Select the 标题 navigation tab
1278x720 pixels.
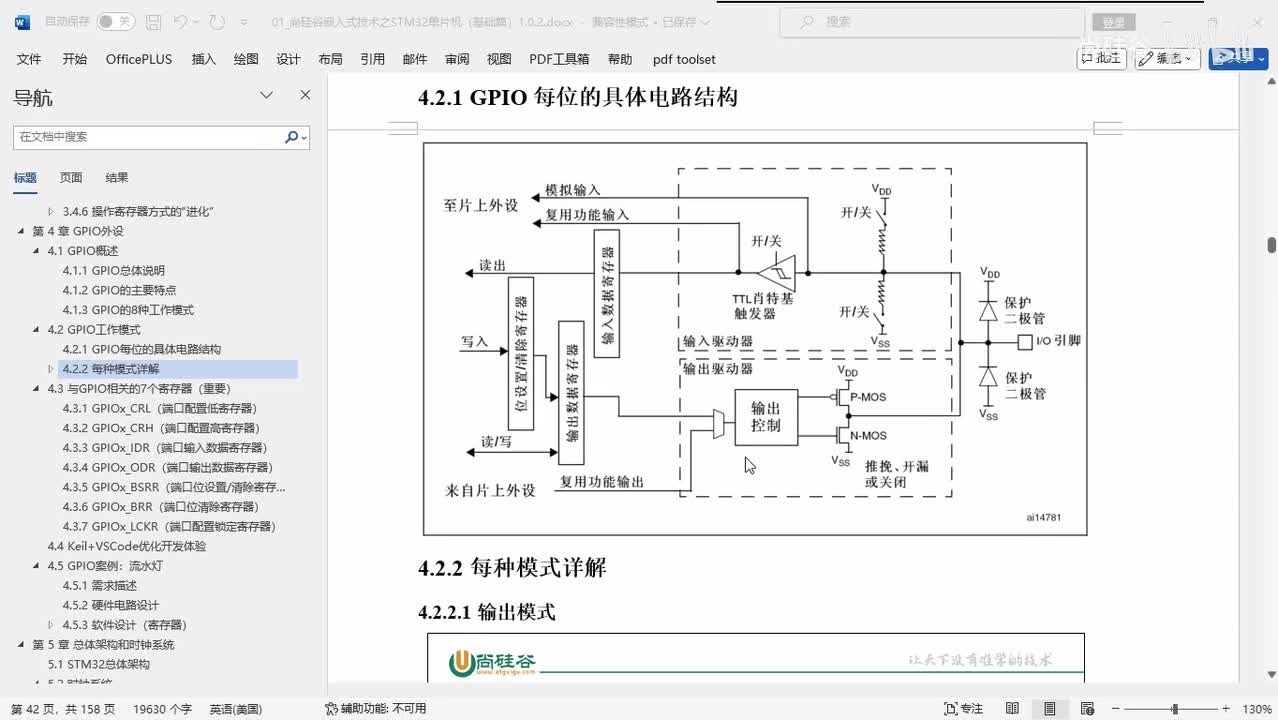(x=25, y=178)
